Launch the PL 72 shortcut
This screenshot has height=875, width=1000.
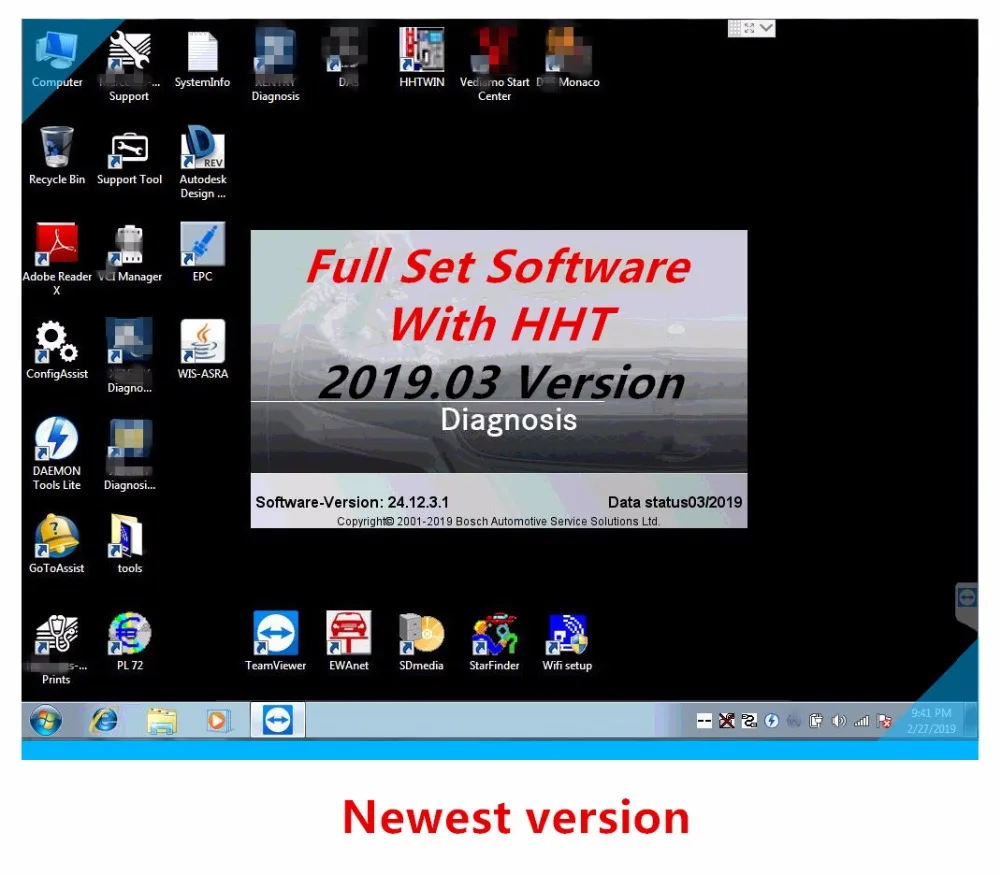pos(129,642)
